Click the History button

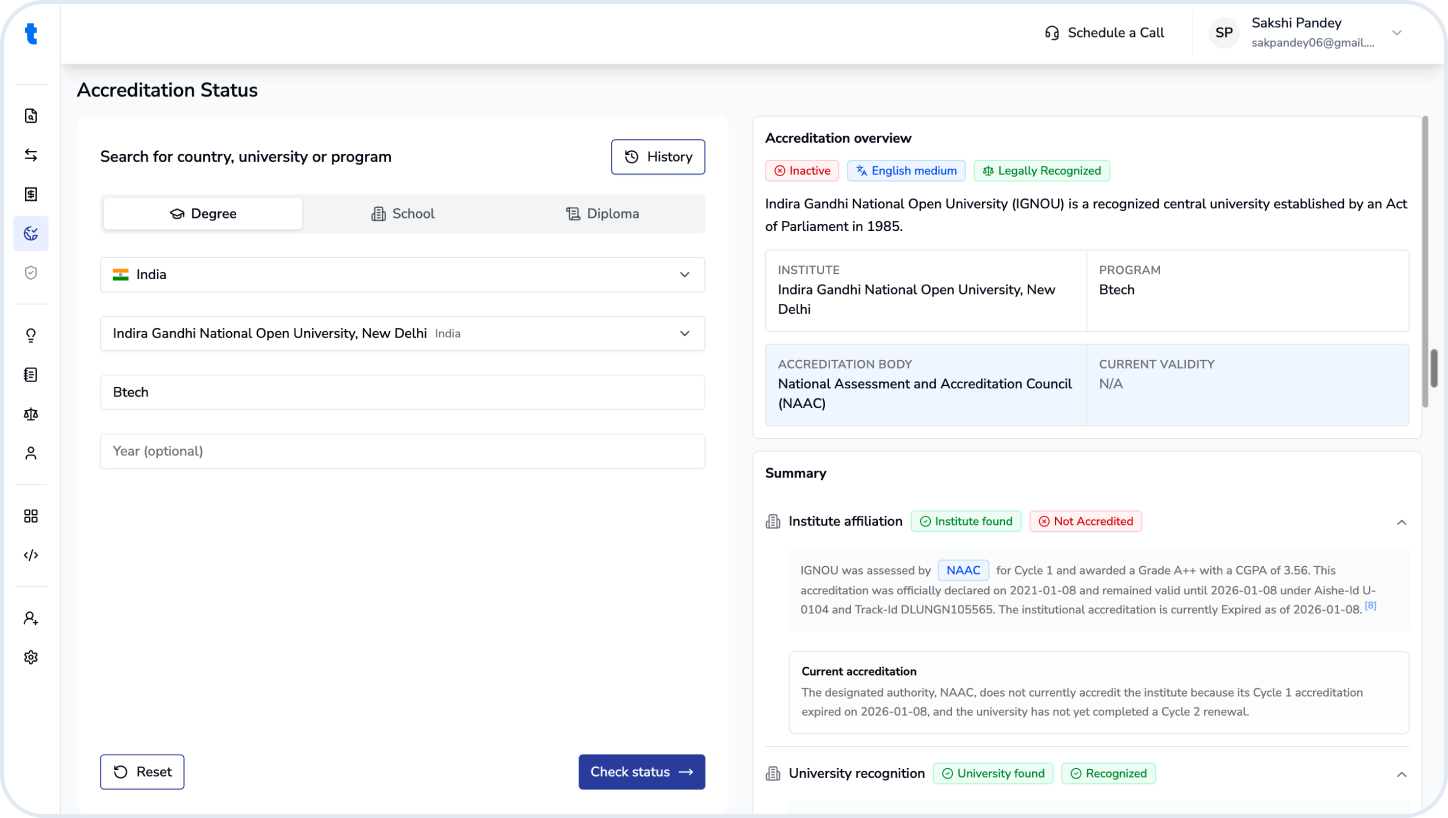[658, 157]
